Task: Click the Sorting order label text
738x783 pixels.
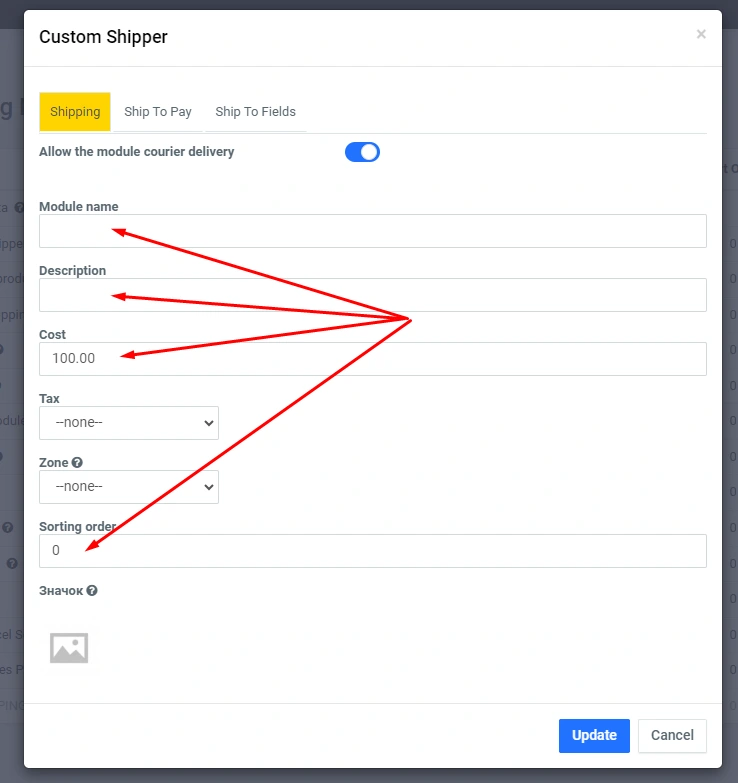Action: pyautogui.click(x=77, y=527)
